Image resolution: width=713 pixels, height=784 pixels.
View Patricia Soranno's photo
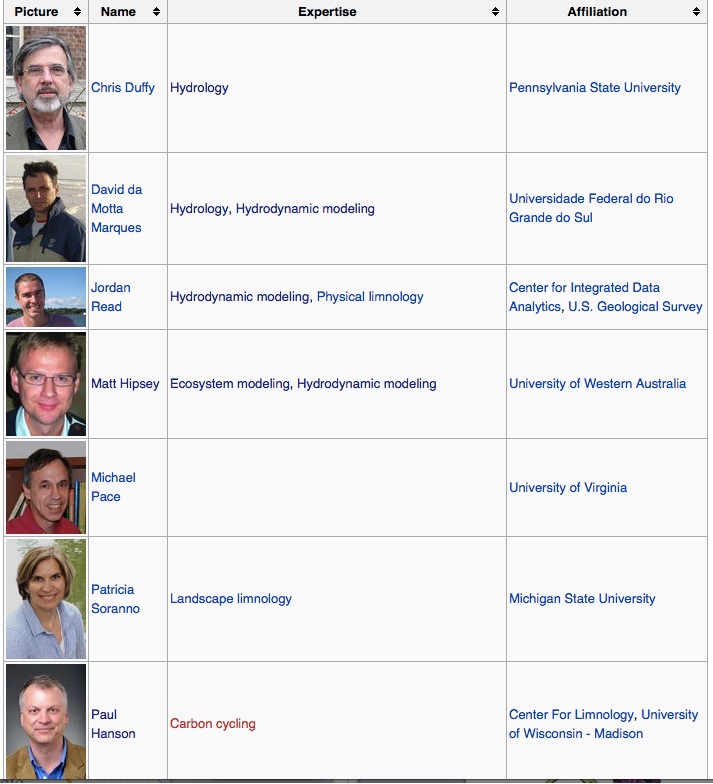coord(46,599)
